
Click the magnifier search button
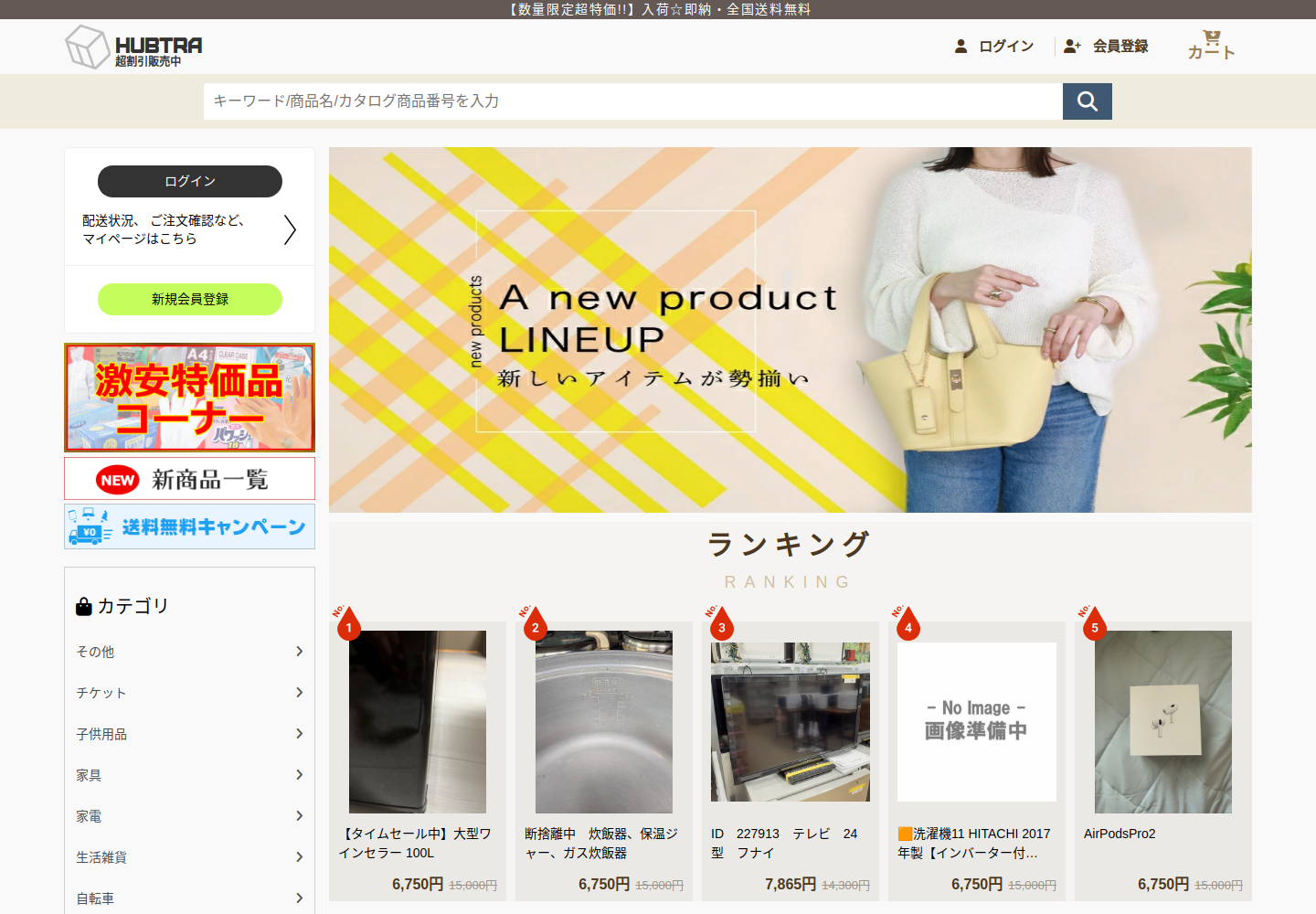(1088, 101)
